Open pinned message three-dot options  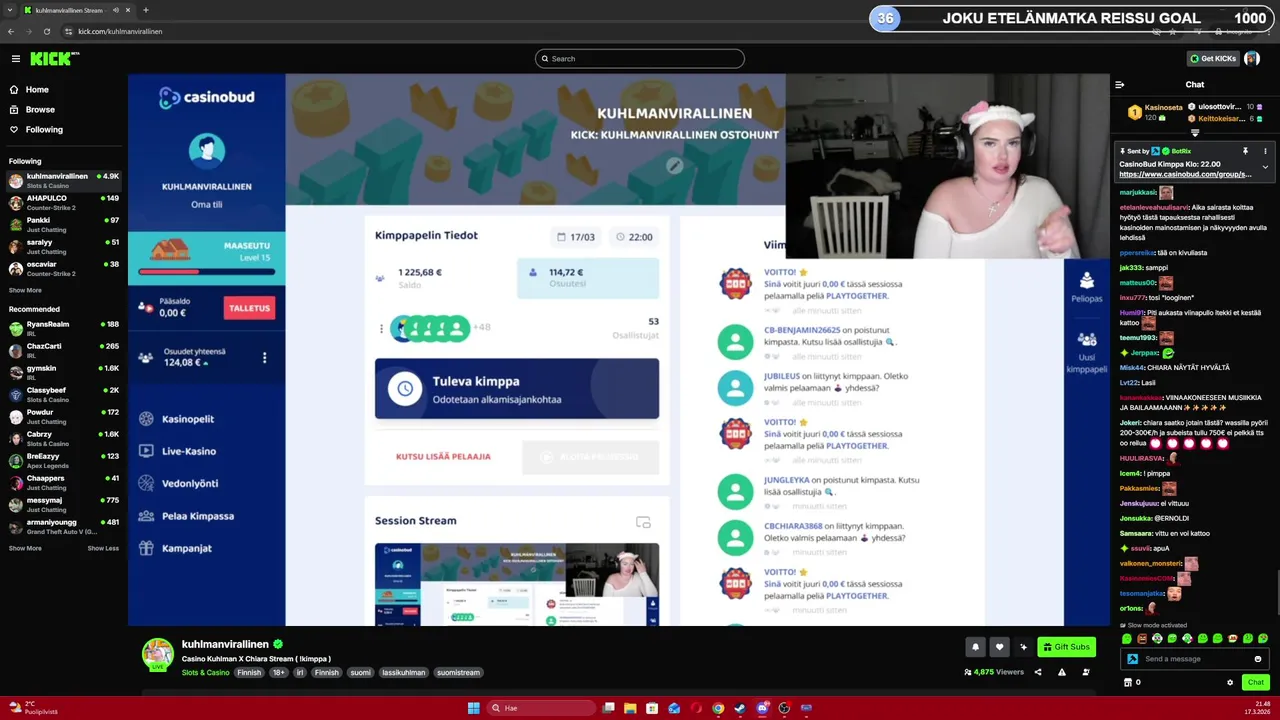click(x=1265, y=151)
